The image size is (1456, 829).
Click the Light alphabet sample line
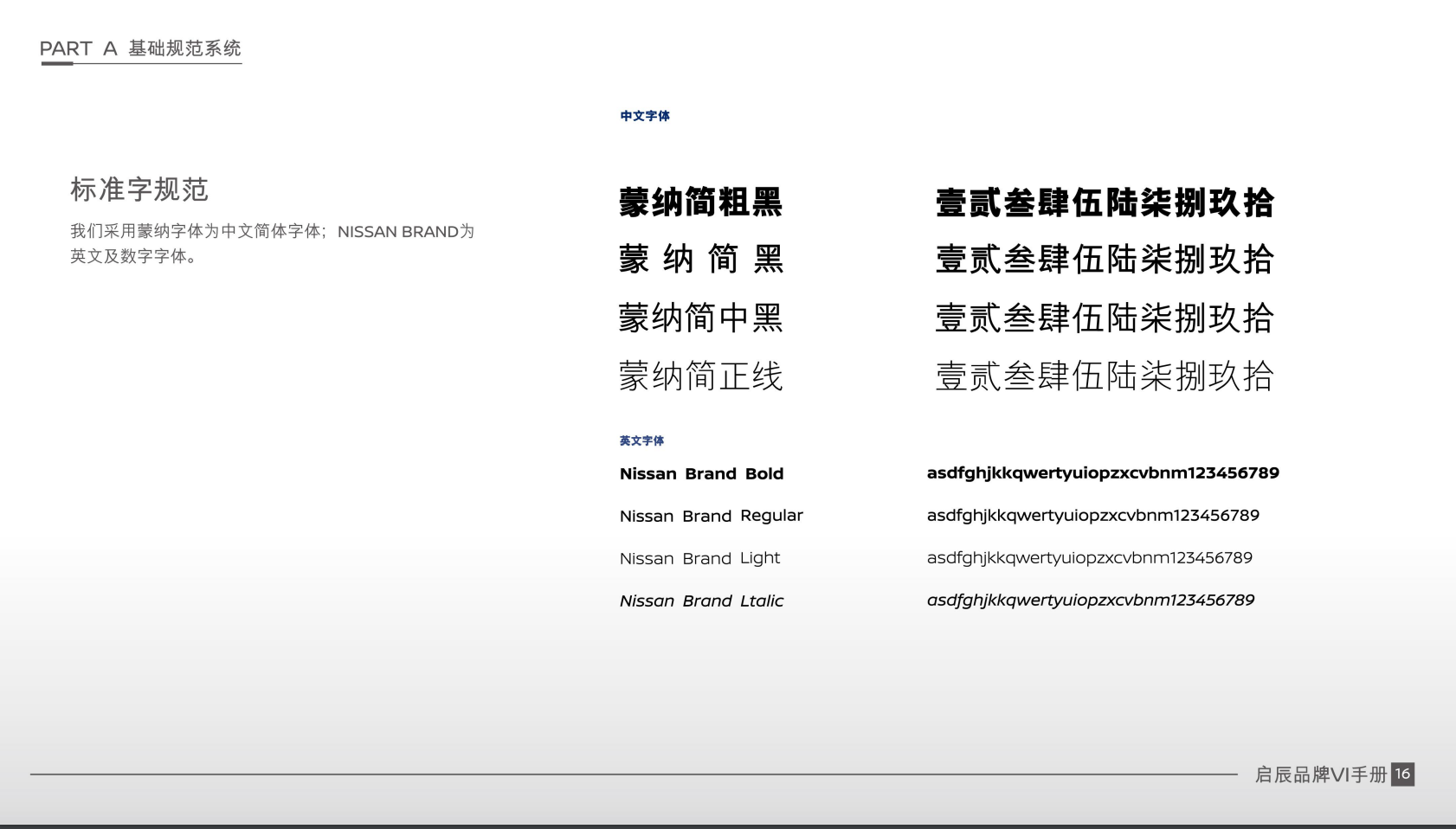tap(1090, 558)
